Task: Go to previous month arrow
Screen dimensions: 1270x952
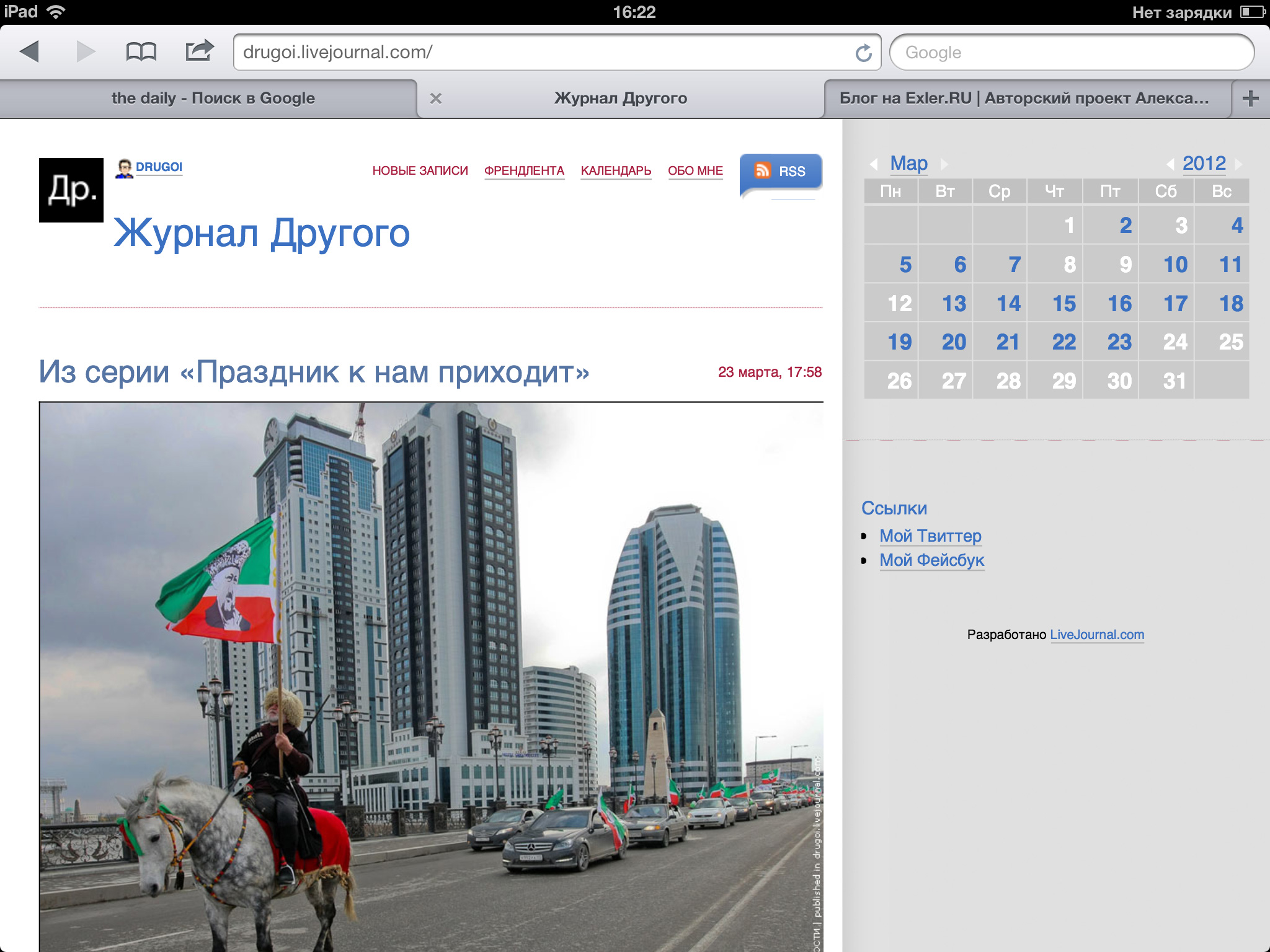Action: (874, 164)
